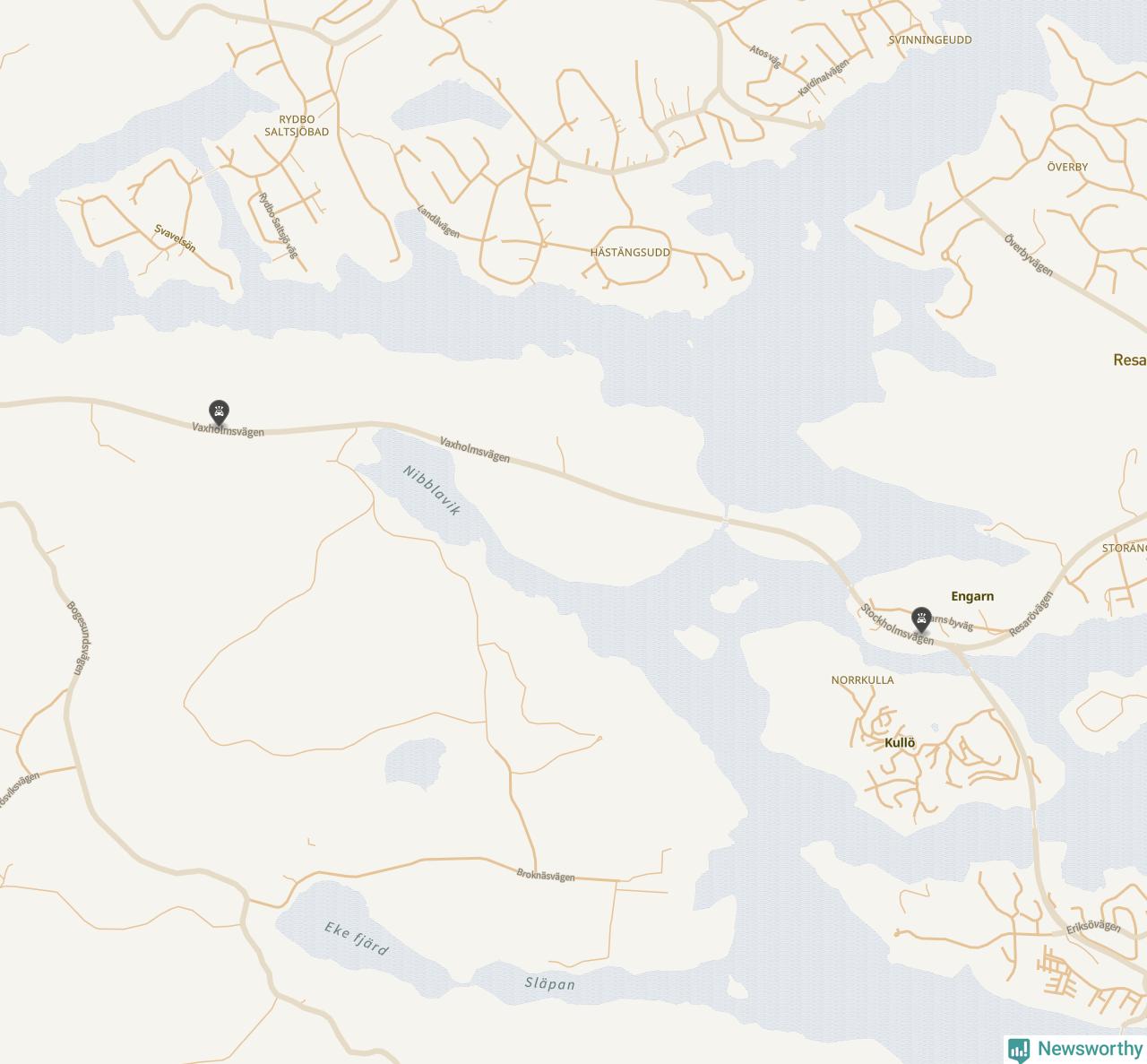Viewport: 1147px width, 1064px height.
Task: Select the Engarn place label
Action: [x=972, y=596]
